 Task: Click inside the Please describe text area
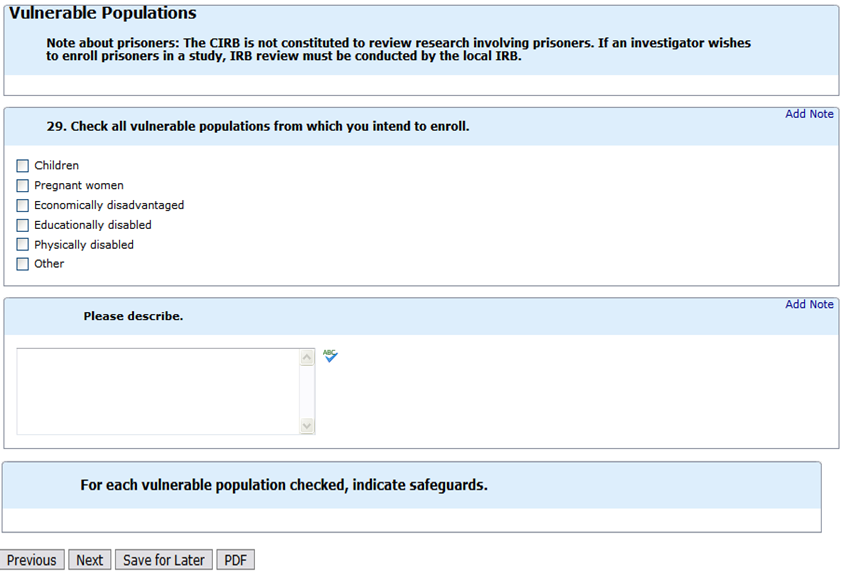click(158, 391)
